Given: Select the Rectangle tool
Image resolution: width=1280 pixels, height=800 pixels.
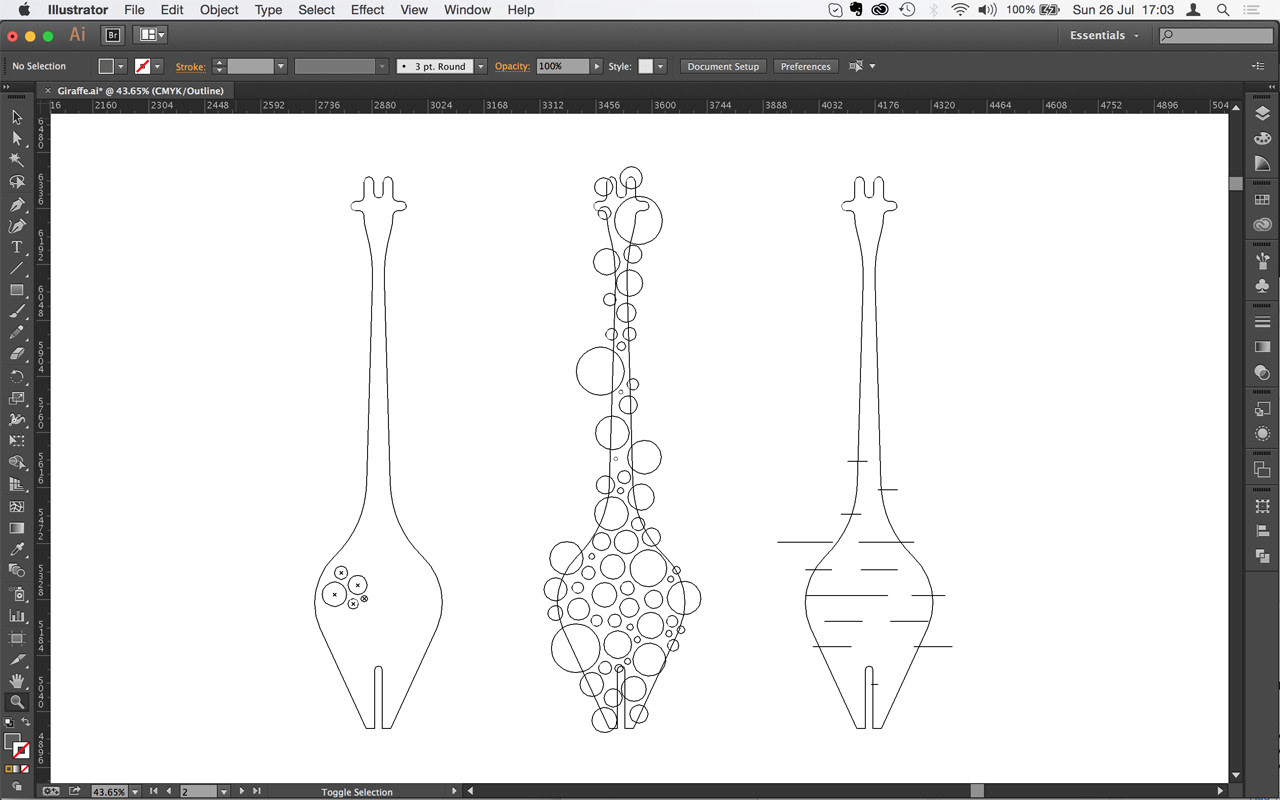Looking at the screenshot, I should [x=17, y=290].
